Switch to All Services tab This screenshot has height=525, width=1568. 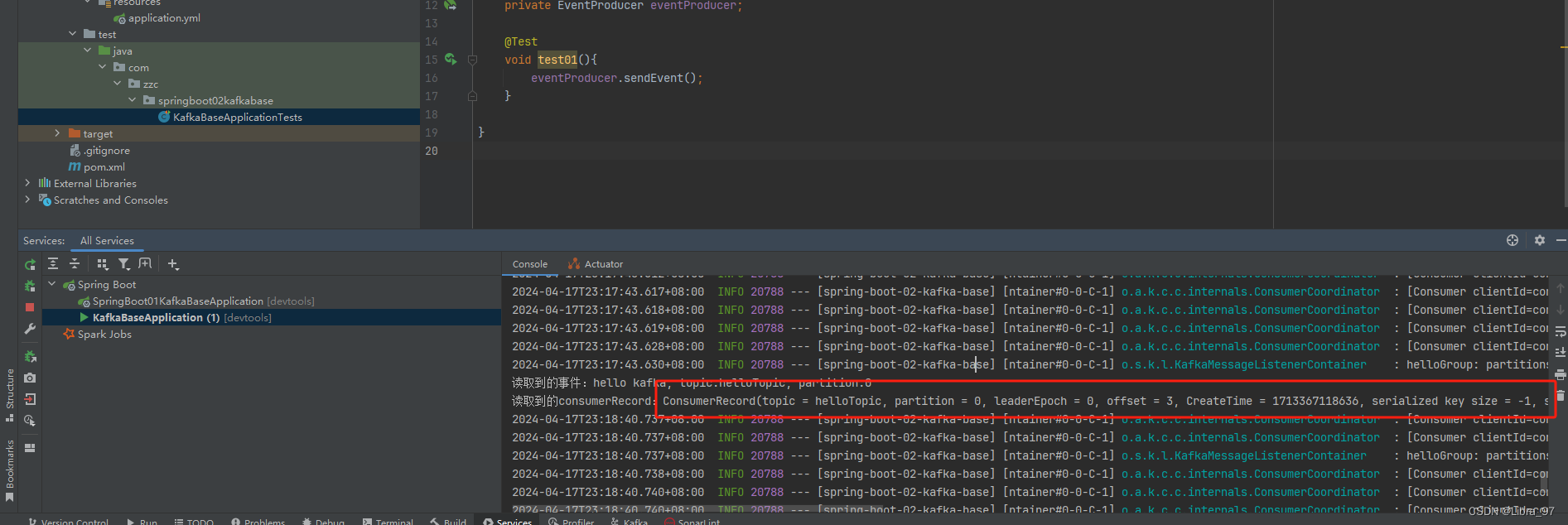point(107,241)
